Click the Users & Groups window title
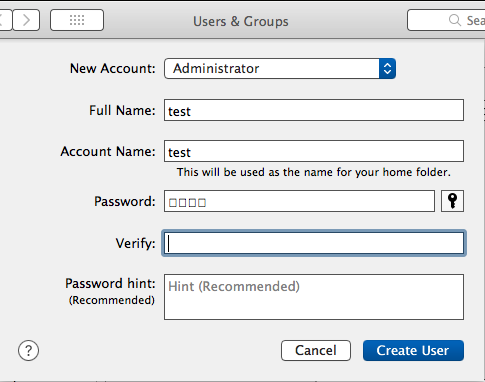 click(x=241, y=21)
